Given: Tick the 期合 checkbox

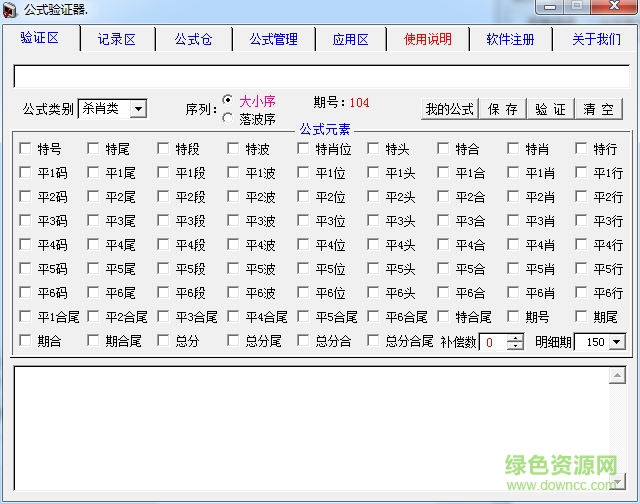Looking at the screenshot, I should pyautogui.click(x=25, y=340).
